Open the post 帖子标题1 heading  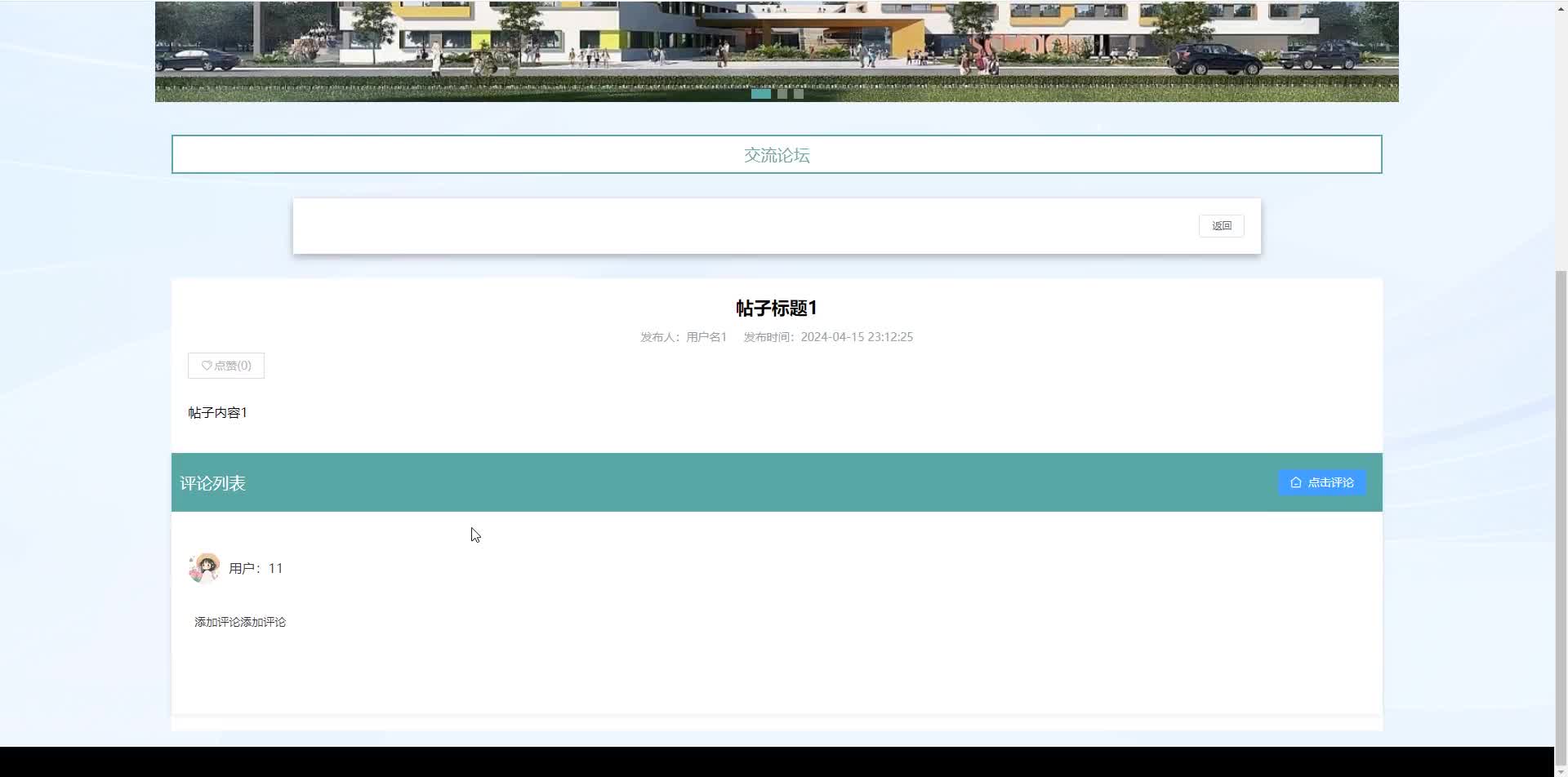[x=775, y=308]
